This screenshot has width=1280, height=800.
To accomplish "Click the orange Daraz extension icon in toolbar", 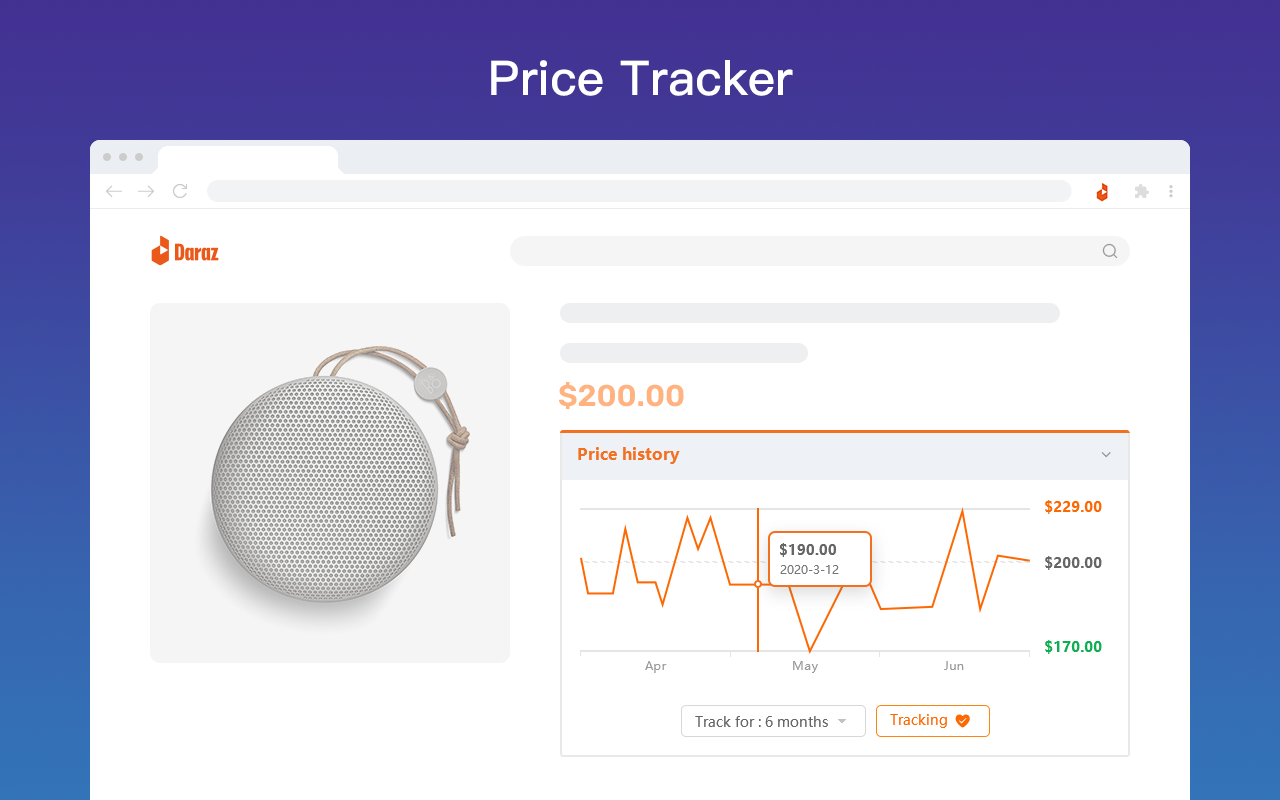I will (x=1102, y=191).
